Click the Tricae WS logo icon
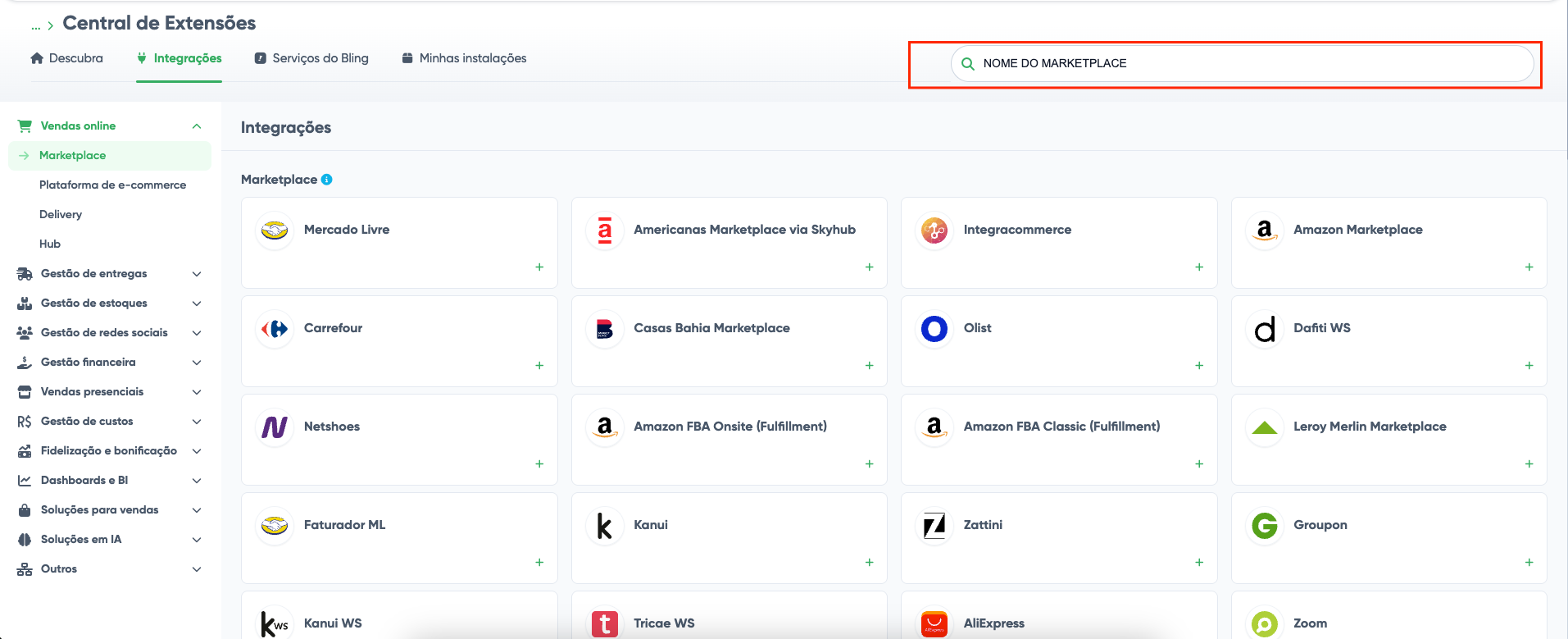The height and width of the screenshot is (639, 1568). point(605,623)
